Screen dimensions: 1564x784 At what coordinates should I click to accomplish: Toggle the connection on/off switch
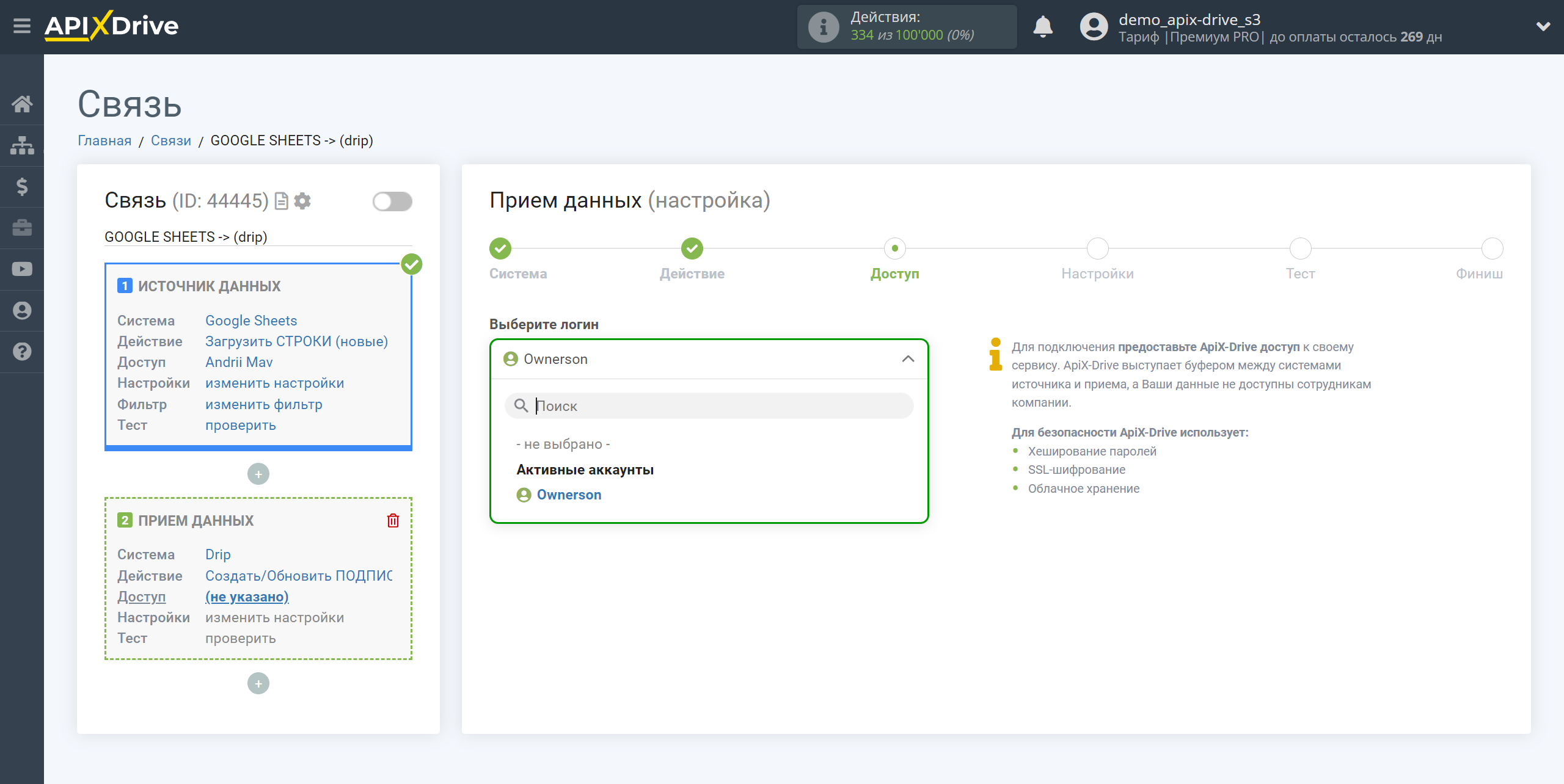coord(392,201)
